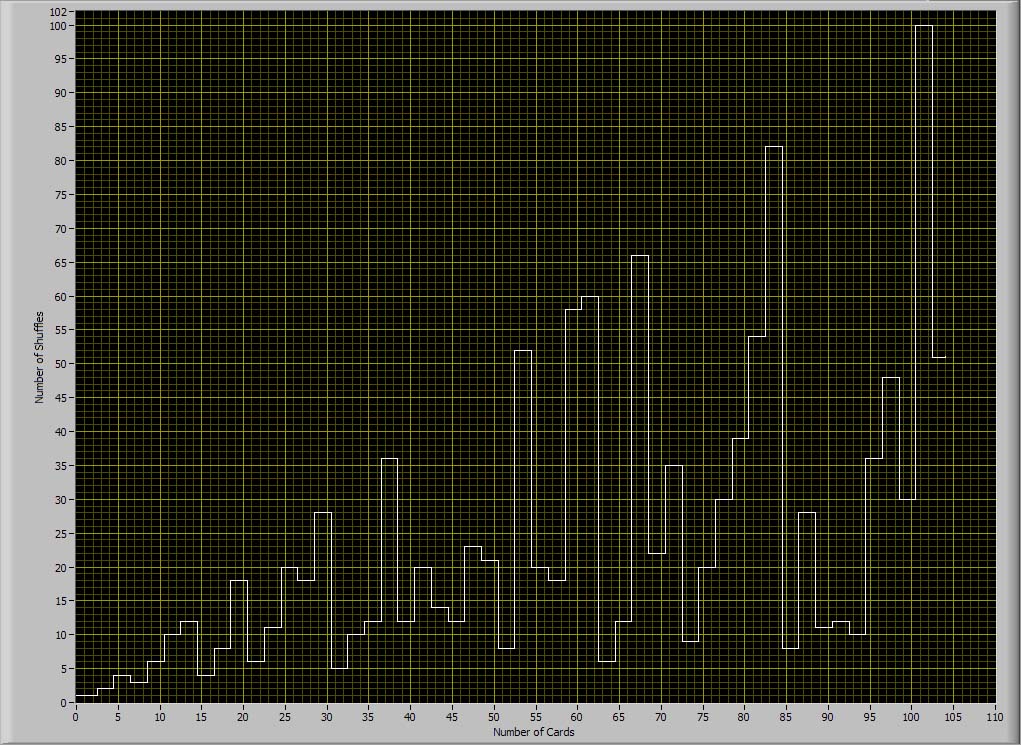1021x745 pixels.
Task: Click the 25 tick label on the x-axis
Action: (284, 716)
